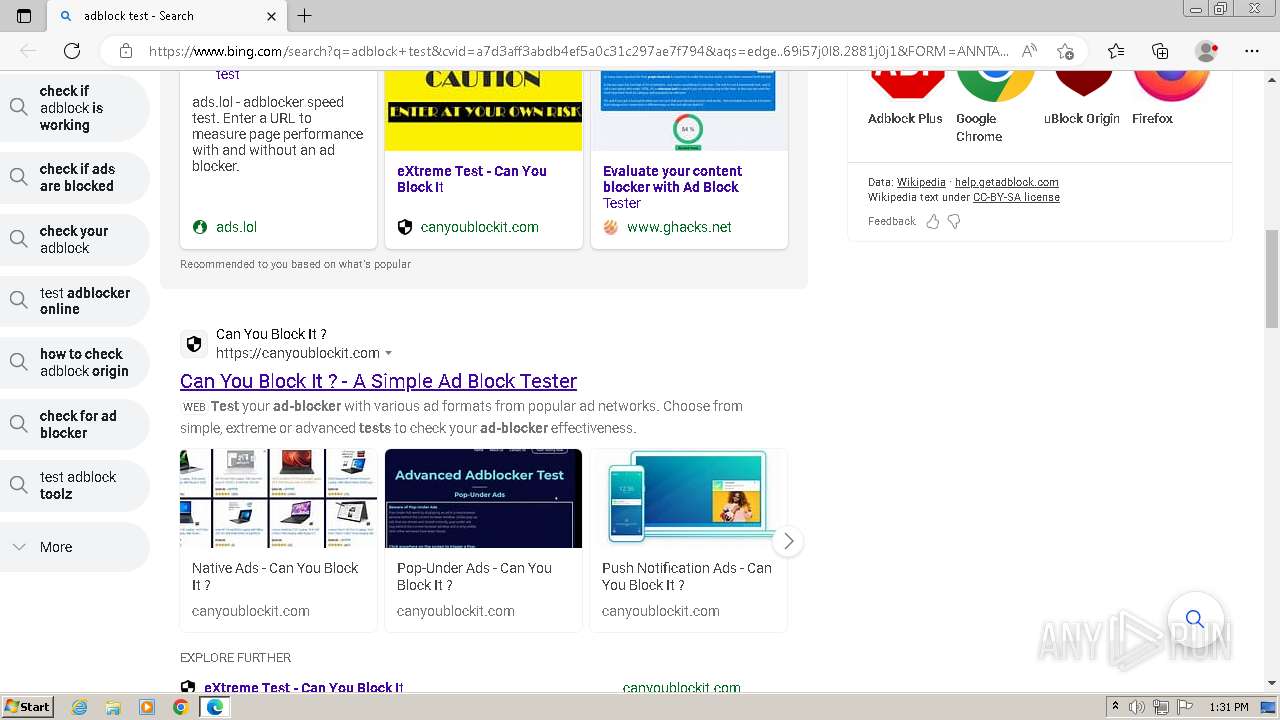The width and height of the screenshot is (1280, 720).
Task: Reload the page with the refresh icon
Action: click(72, 51)
